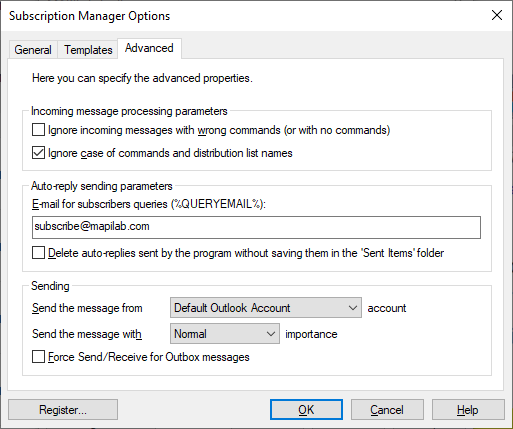Viewport: 513px width, 429px height.
Task: Enable ignoring messages with wrong commands
Action: pos(38,130)
